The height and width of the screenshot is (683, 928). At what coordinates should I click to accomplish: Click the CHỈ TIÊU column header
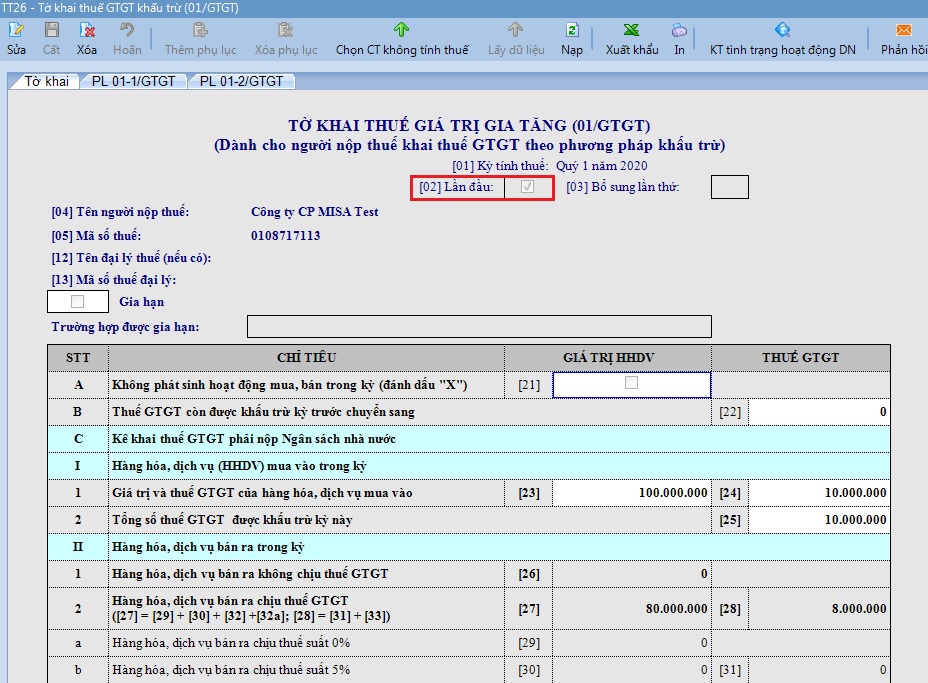pyautogui.click(x=307, y=357)
